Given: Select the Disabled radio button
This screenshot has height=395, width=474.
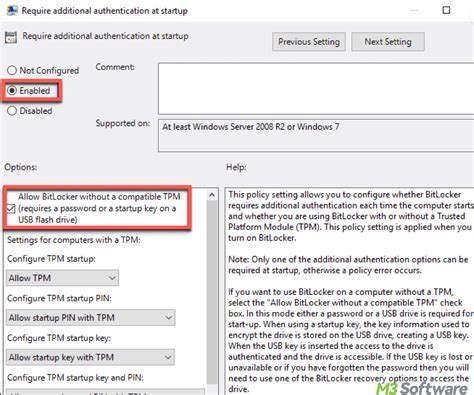Looking at the screenshot, I should point(12,111).
